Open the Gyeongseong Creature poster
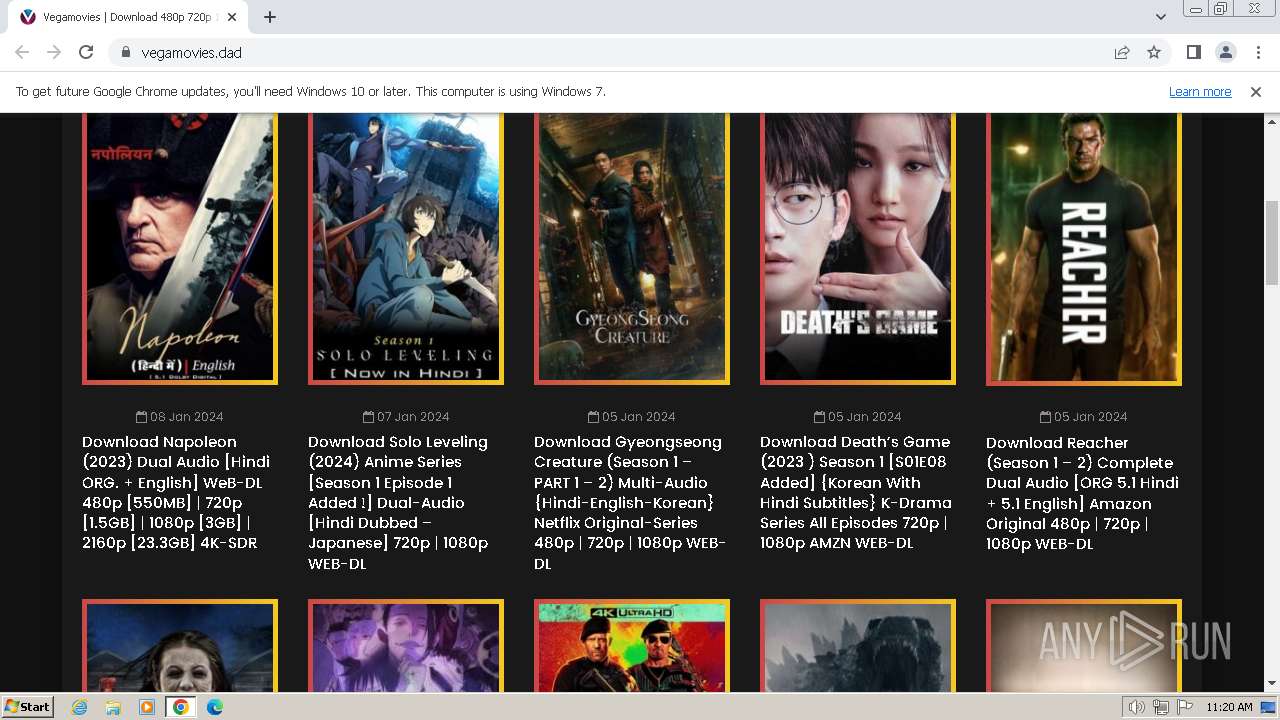Screen dimensions: 1280x720 click(632, 249)
